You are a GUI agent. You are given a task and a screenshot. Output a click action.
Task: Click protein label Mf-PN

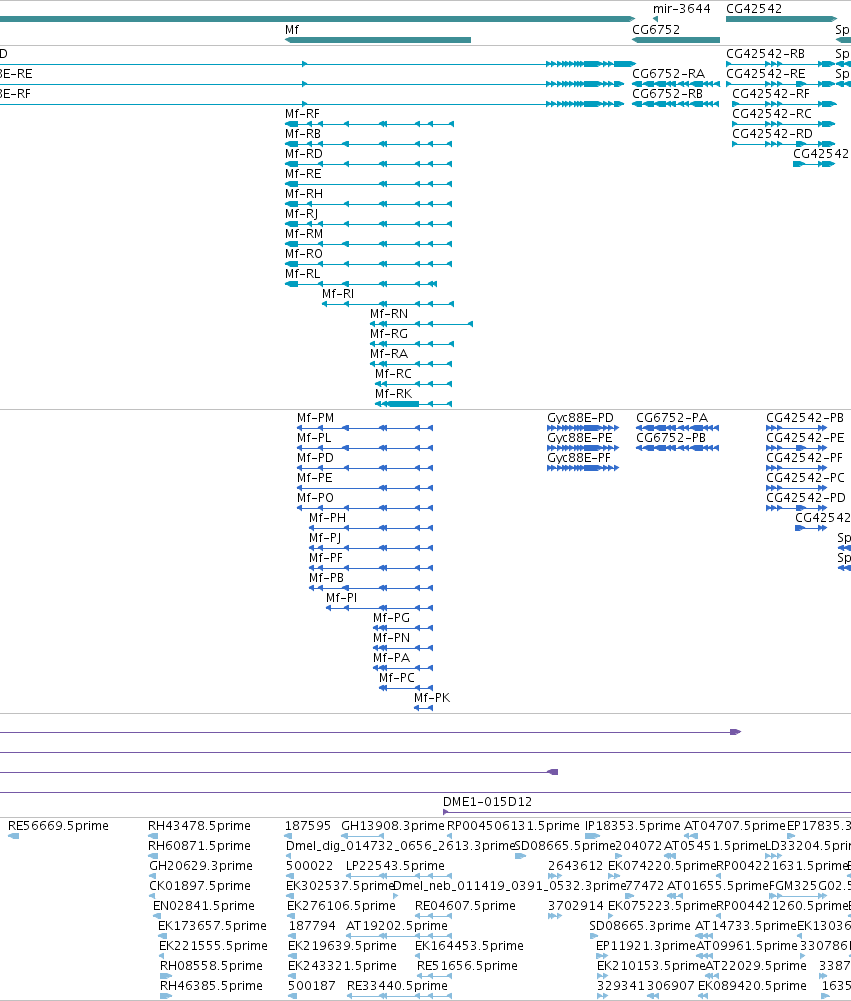point(391,638)
